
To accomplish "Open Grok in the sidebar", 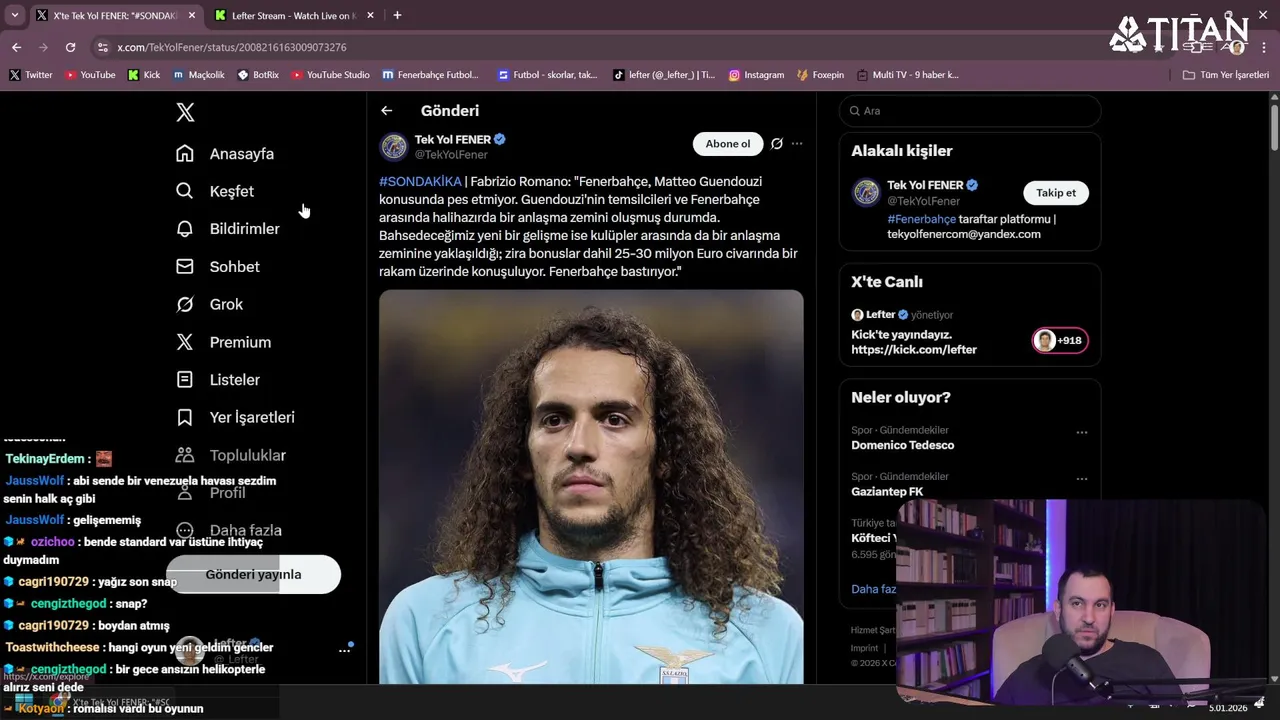I will tap(210, 304).
